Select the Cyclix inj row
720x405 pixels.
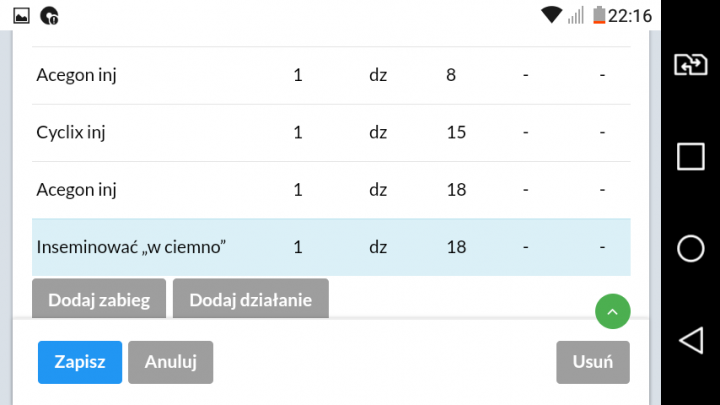pos(331,133)
